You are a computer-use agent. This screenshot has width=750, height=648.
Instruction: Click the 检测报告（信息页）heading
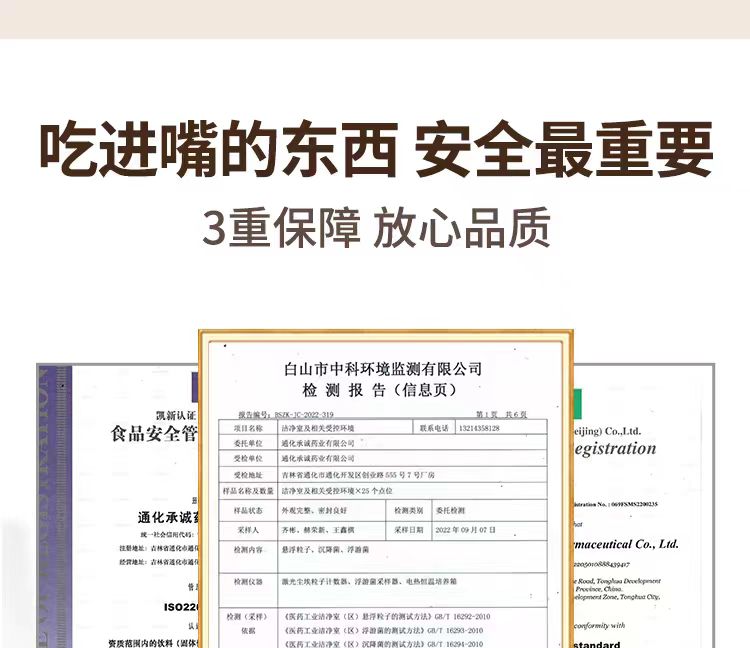pyautogui.click(x=380, y=390)
